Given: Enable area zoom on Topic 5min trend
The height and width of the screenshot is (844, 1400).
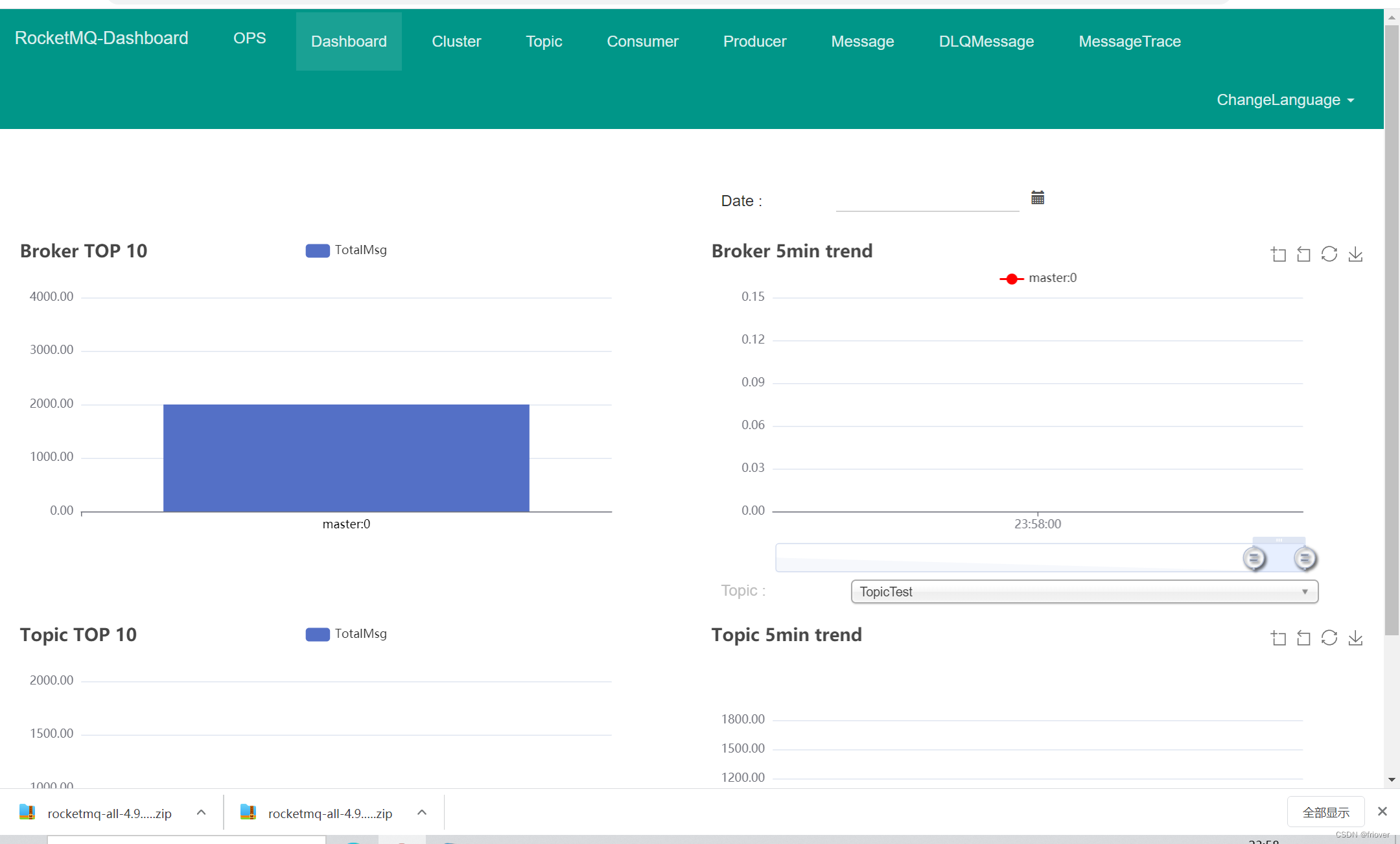Looking at the screenshot, I should (1278, 638).
